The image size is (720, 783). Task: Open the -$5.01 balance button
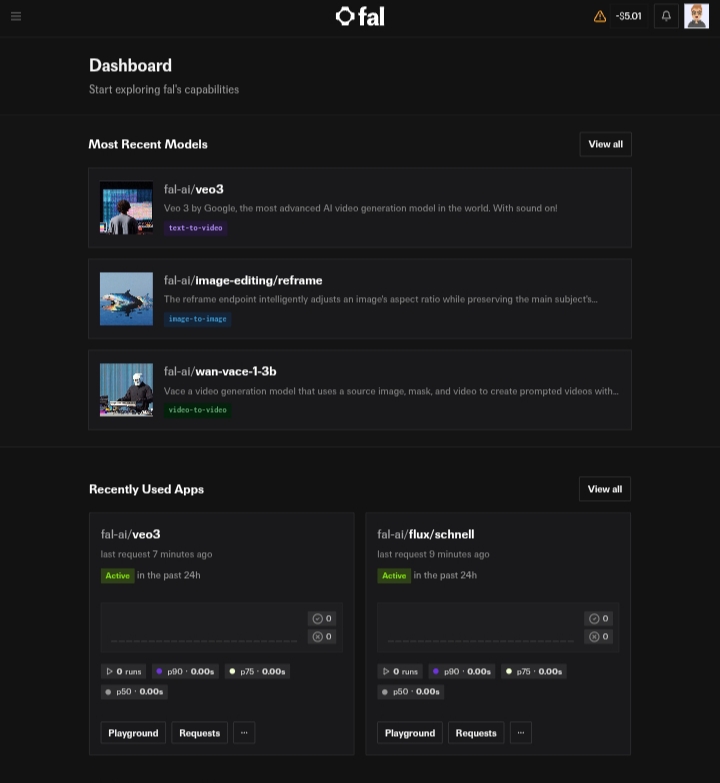tap(628, 16)
